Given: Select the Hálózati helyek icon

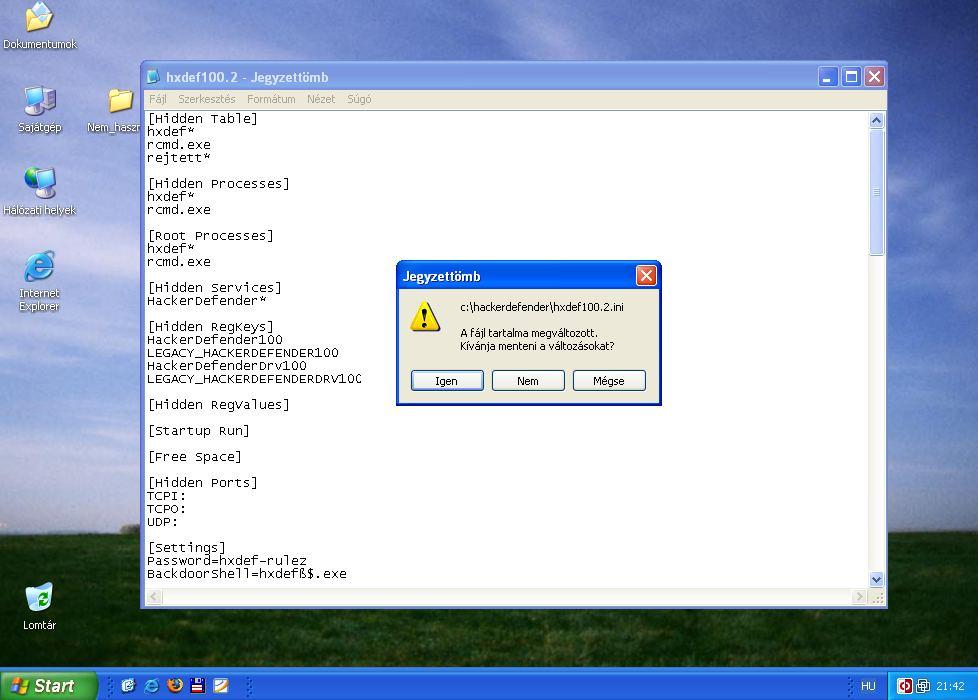Looking at the screenshot, I should tap(39, 192).
